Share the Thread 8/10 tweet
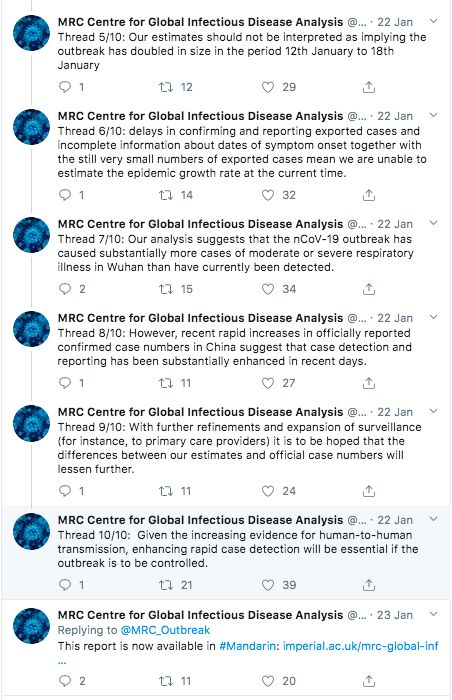 coord(368,383)
